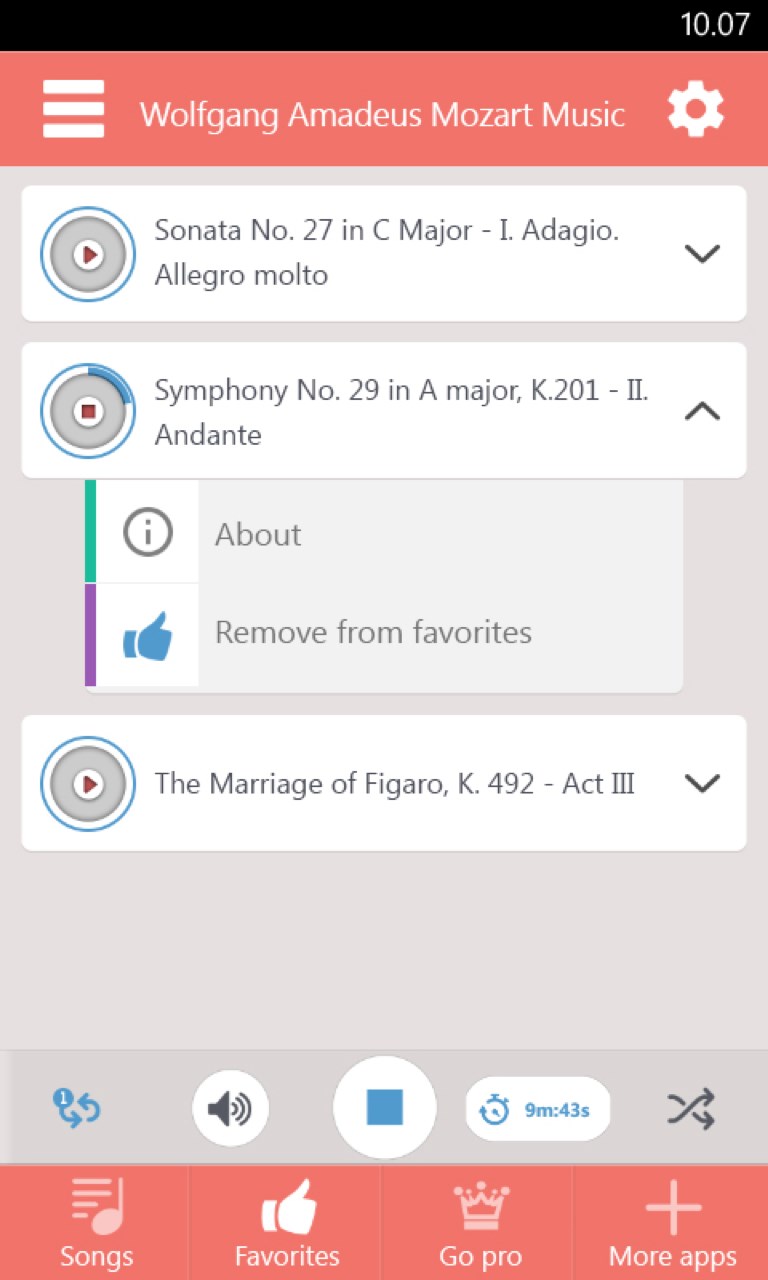768x1280 pixels.
Task: Switch to the Songs tab
Action: [96, 1222]
